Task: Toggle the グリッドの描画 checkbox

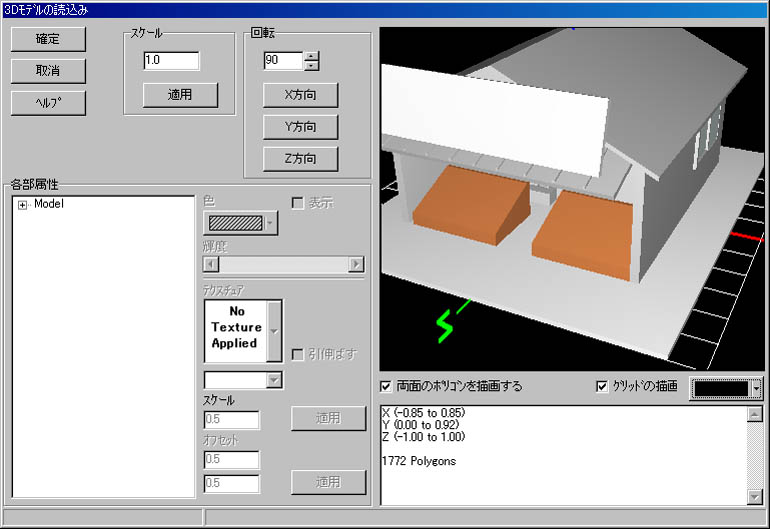Action: (602, 387)
